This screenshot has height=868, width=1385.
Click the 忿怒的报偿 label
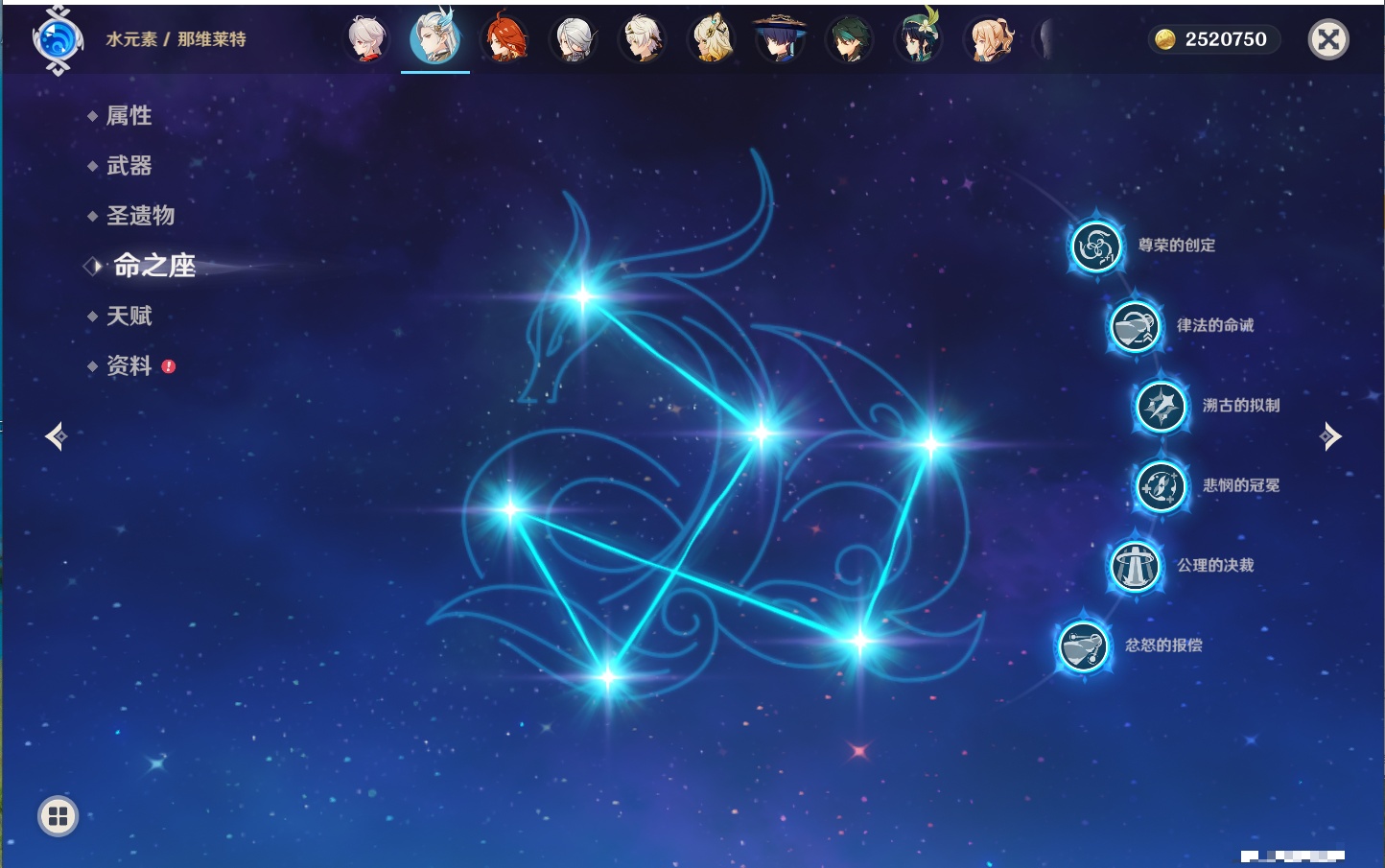tap(1163, 645)
